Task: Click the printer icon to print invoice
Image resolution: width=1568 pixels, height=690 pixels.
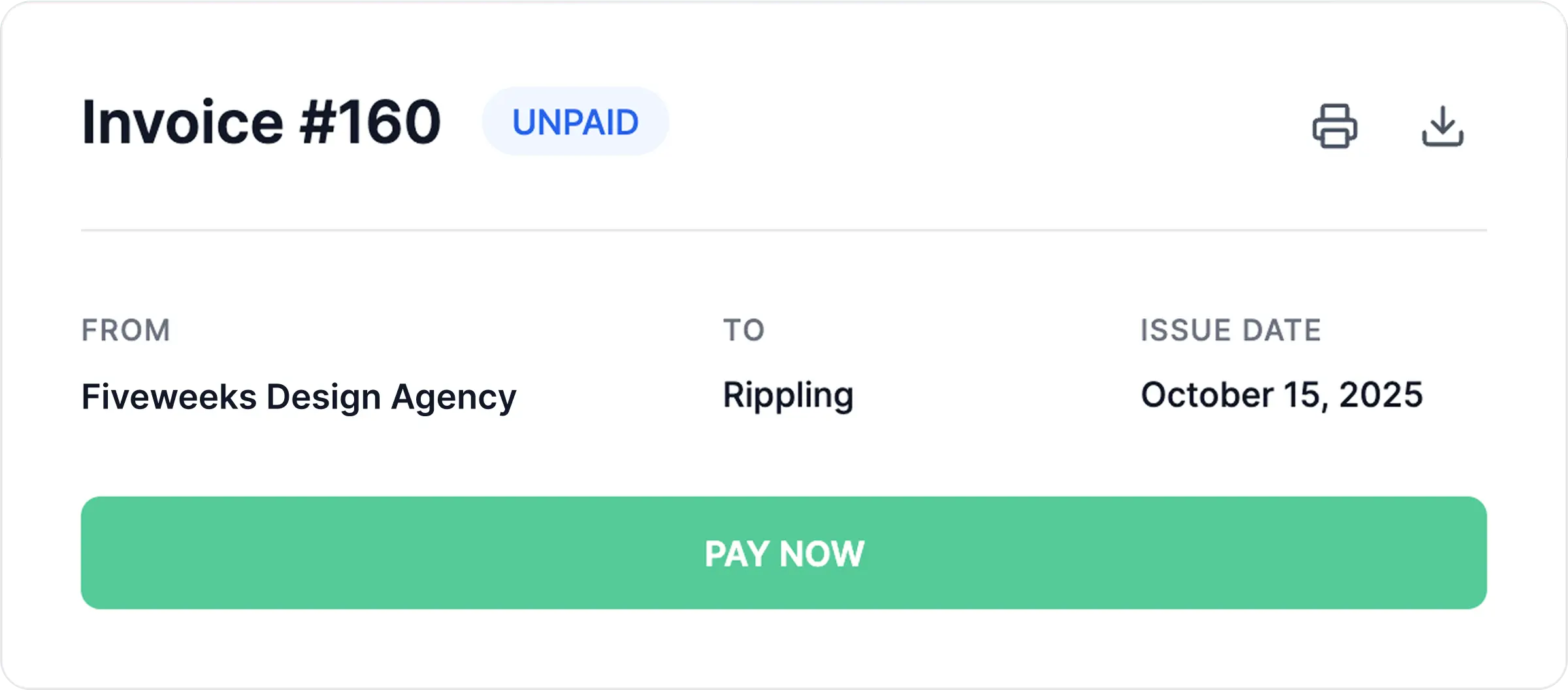Action: tap(1334, 125)
